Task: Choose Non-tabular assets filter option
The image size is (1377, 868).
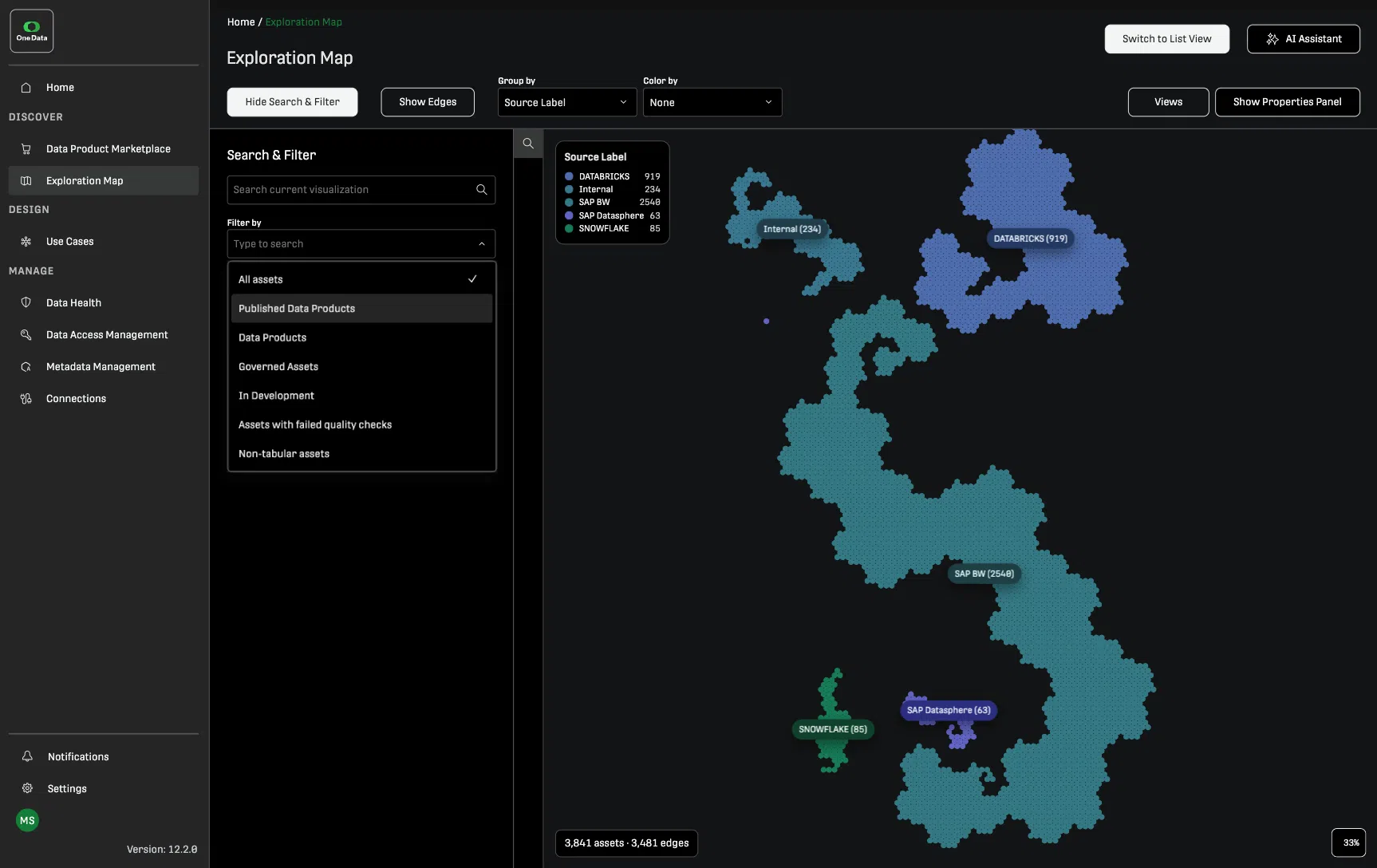Action: pos(361,454)
